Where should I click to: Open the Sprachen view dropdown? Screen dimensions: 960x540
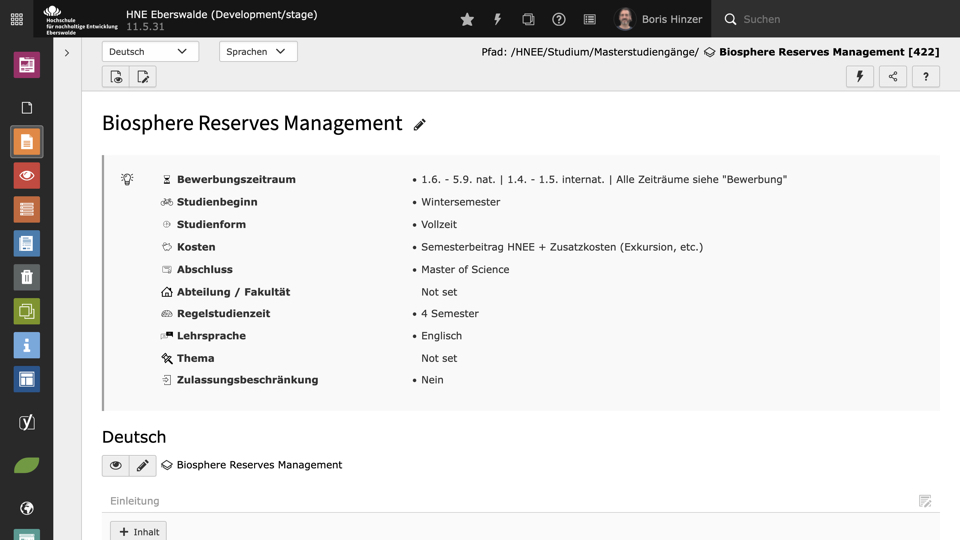tap(258, 51)
